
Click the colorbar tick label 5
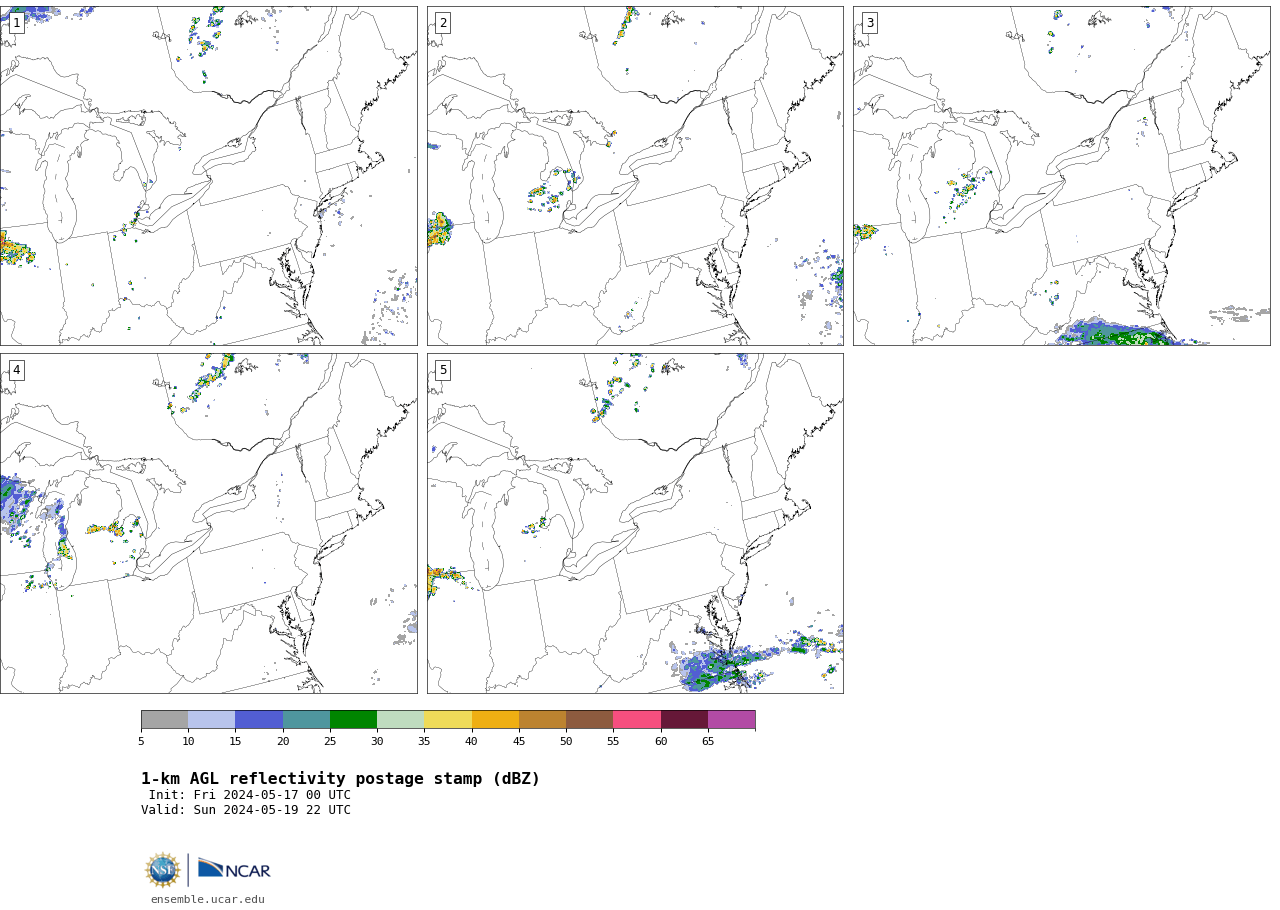141,742
